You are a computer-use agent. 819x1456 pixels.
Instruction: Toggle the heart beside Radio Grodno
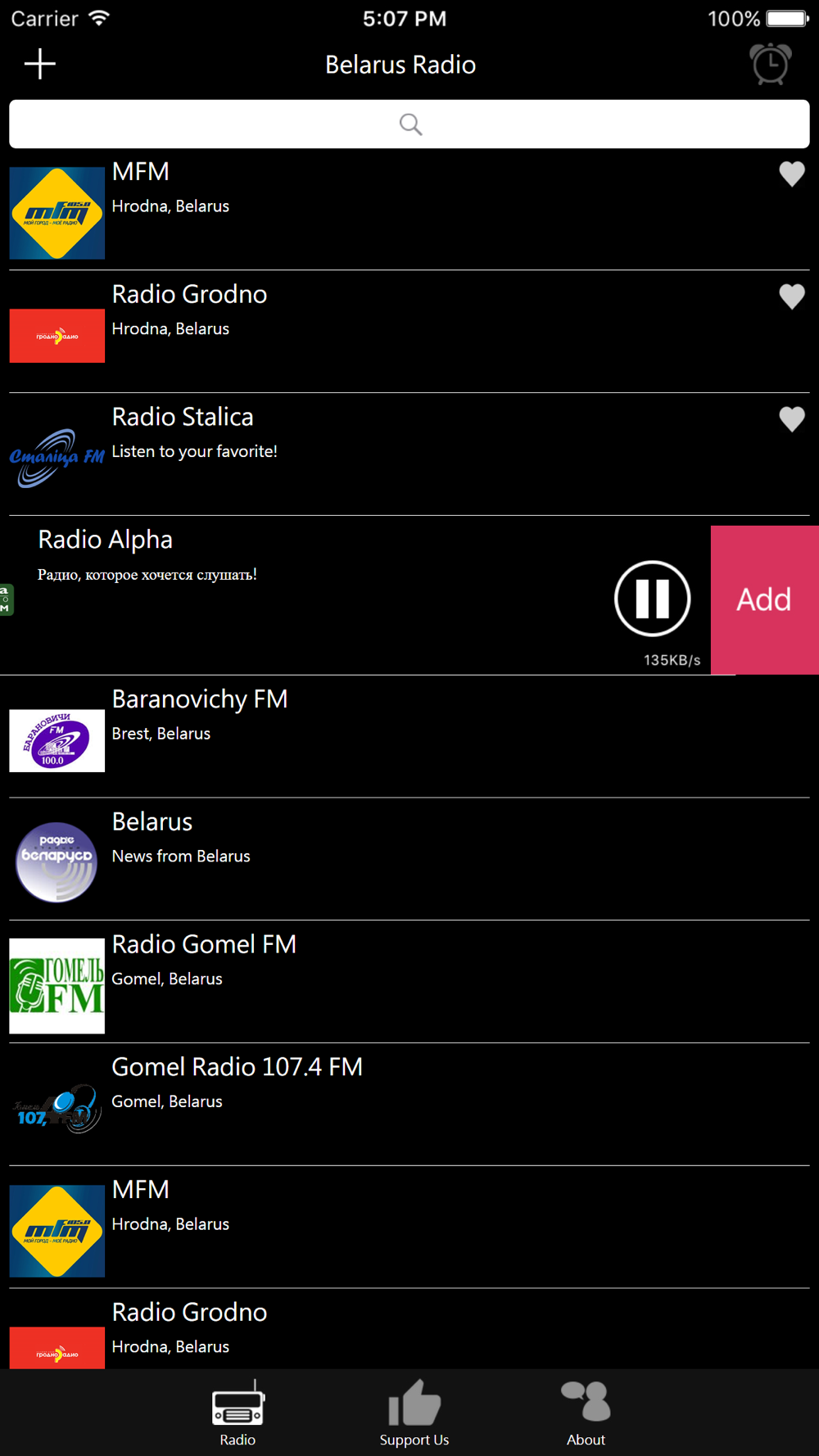click(x=792, y=296)
